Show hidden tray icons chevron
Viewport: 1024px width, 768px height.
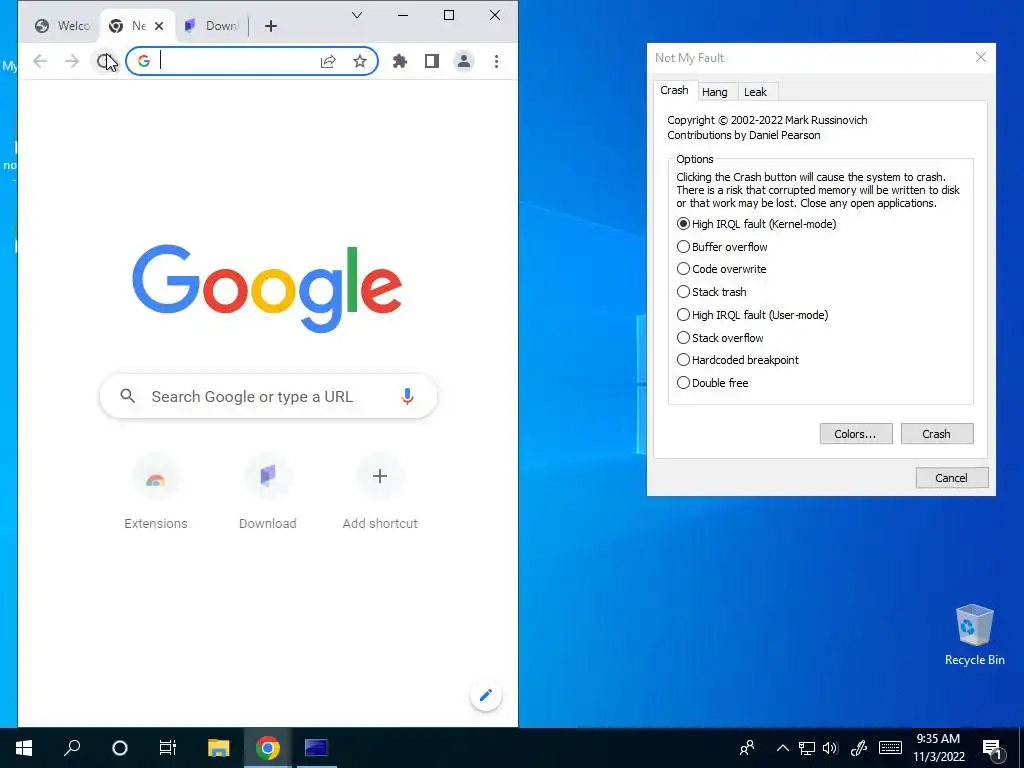tap(782, 748)
